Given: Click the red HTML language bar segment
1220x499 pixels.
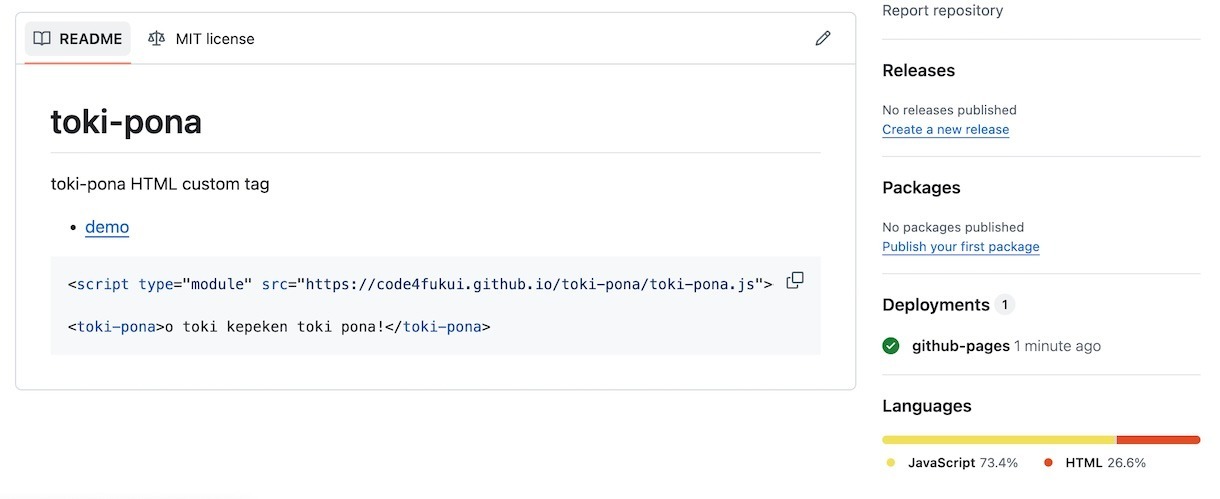Looking at the screenshot, I should pos(1158,440).
